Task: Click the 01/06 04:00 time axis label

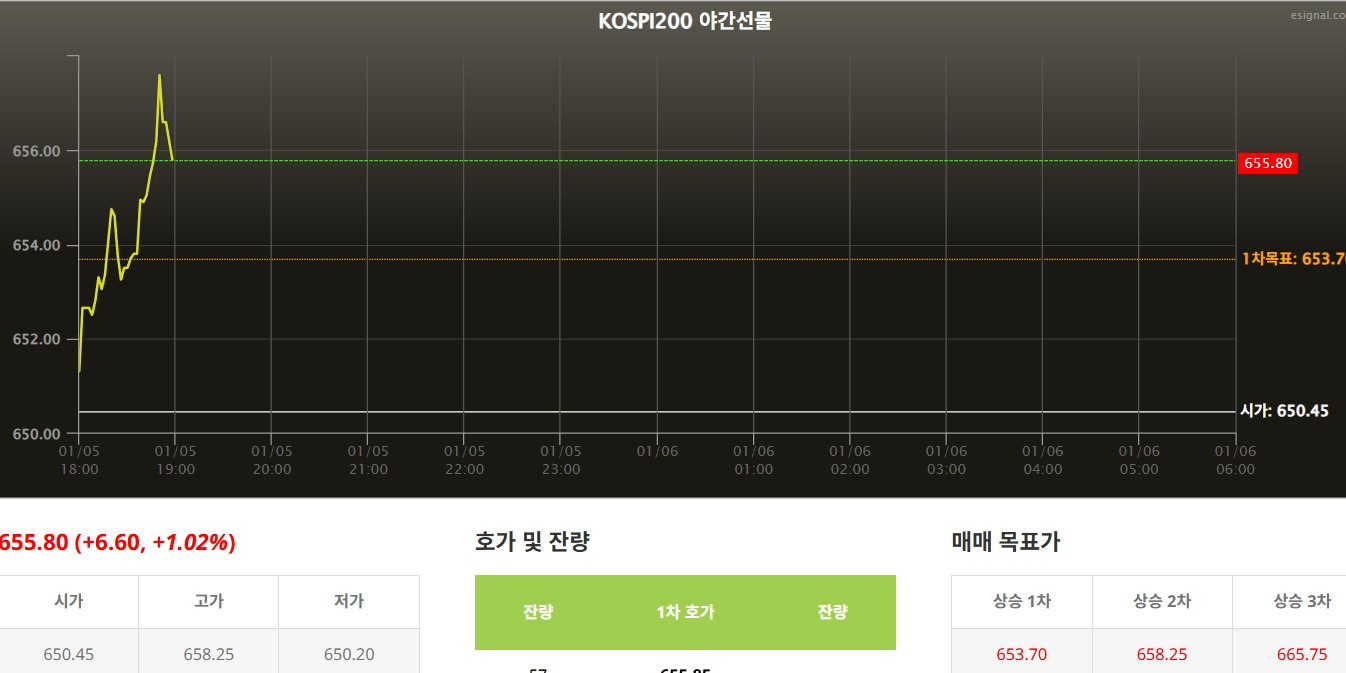Action: pyautogui.click(x=1042, y=460)
